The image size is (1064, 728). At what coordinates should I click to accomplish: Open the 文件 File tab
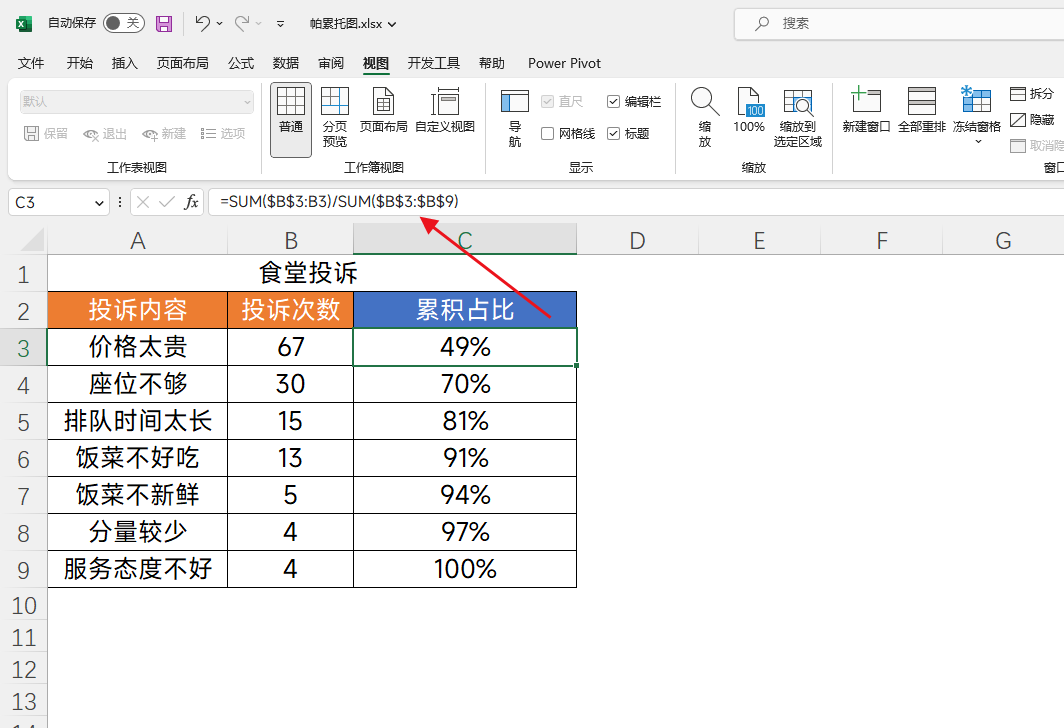coord(31,63)
